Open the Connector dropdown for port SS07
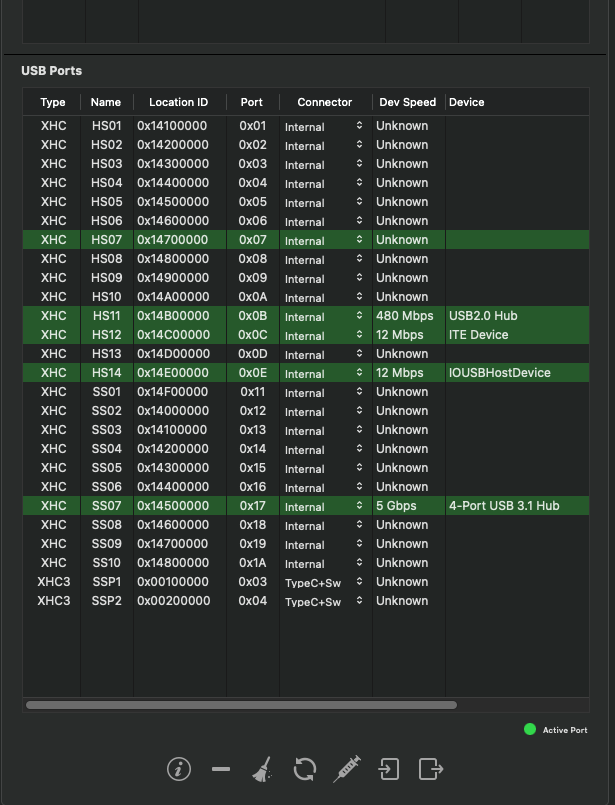This screenshot has width=615, height=805. click(324, 507)
